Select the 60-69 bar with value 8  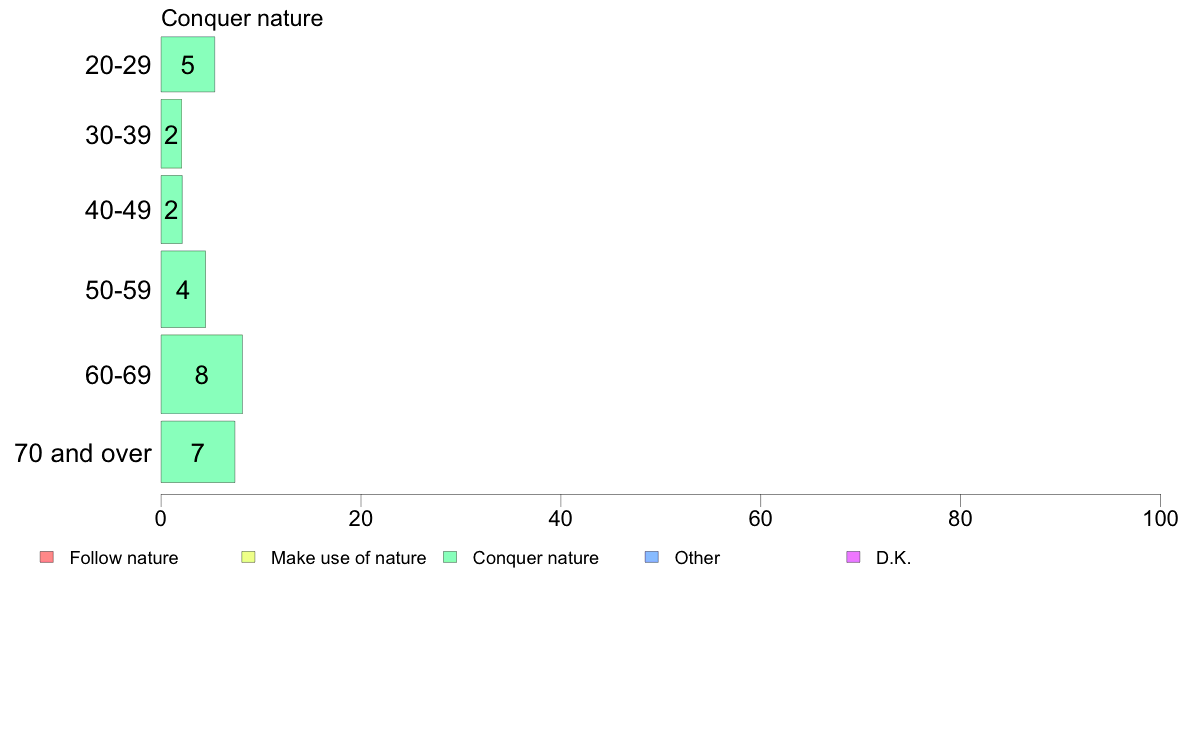(x=202, y=374)
